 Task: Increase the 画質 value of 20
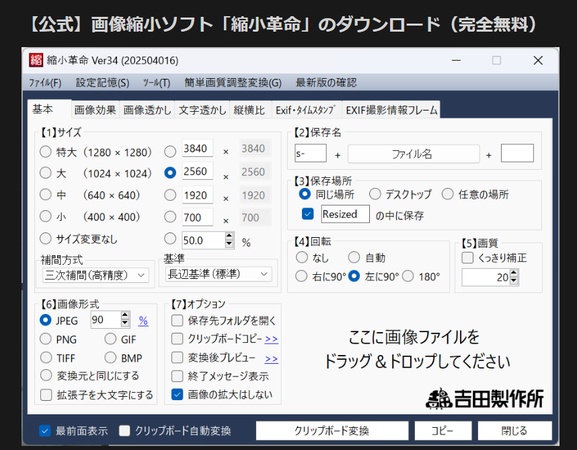[514, 273]
